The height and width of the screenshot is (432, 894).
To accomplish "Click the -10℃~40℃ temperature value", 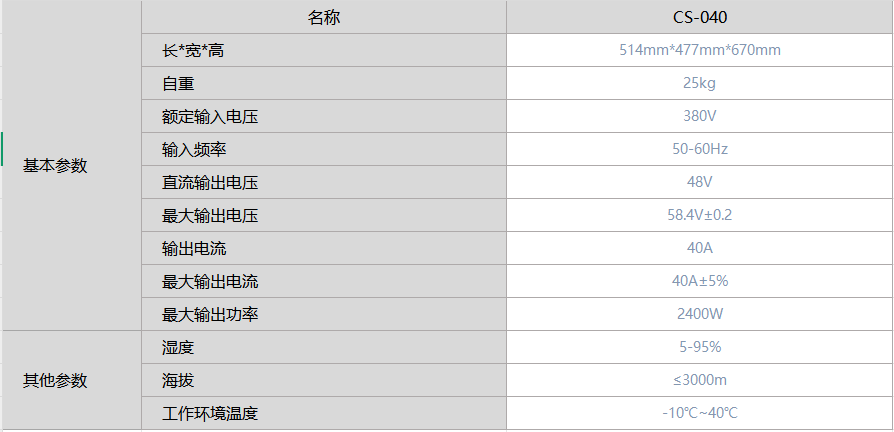I will point(700,413).
